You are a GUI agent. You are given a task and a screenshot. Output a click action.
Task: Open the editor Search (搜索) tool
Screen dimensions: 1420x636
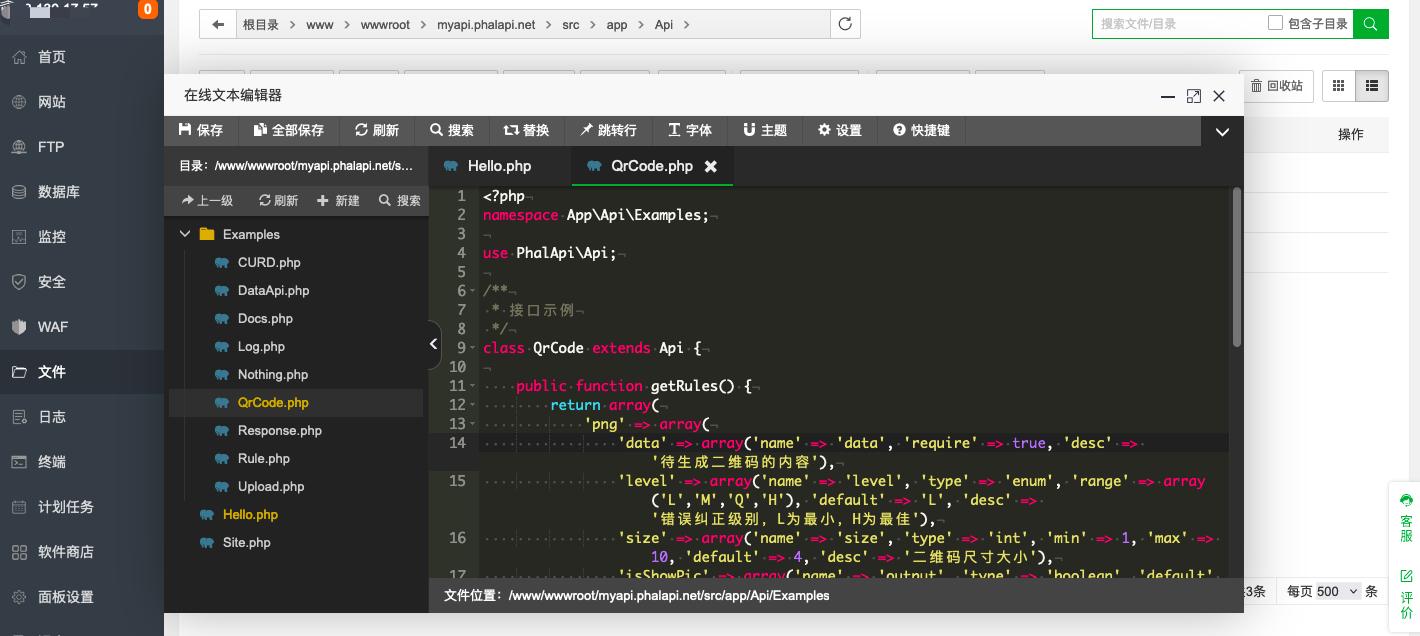pos(452,130)
